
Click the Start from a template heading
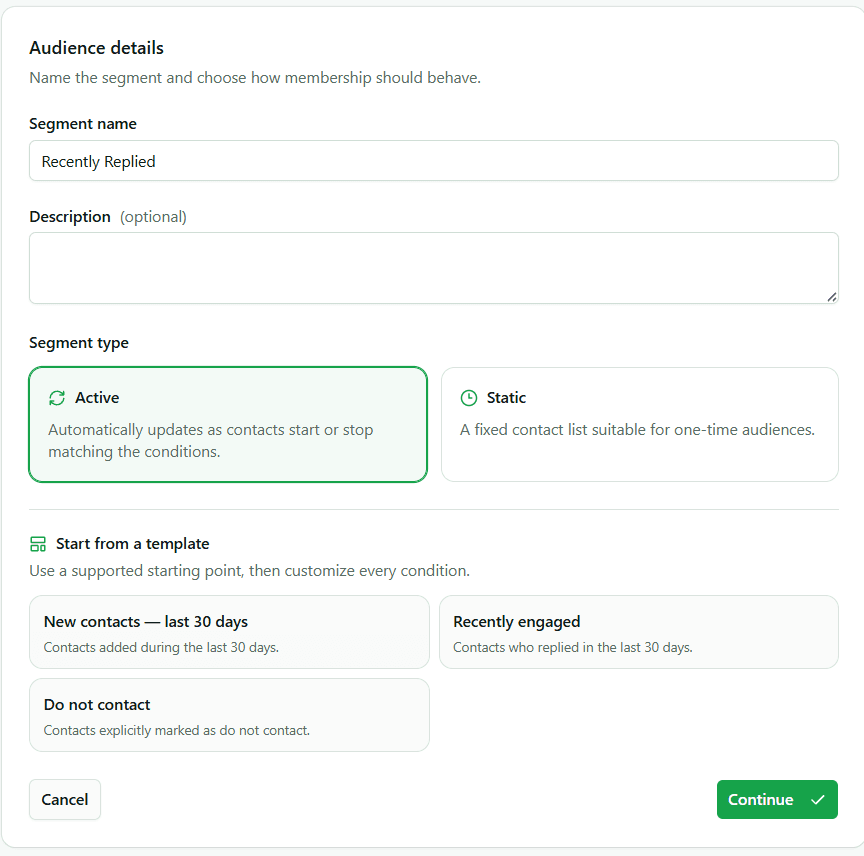pyautogui.click(x=133, y=544)
